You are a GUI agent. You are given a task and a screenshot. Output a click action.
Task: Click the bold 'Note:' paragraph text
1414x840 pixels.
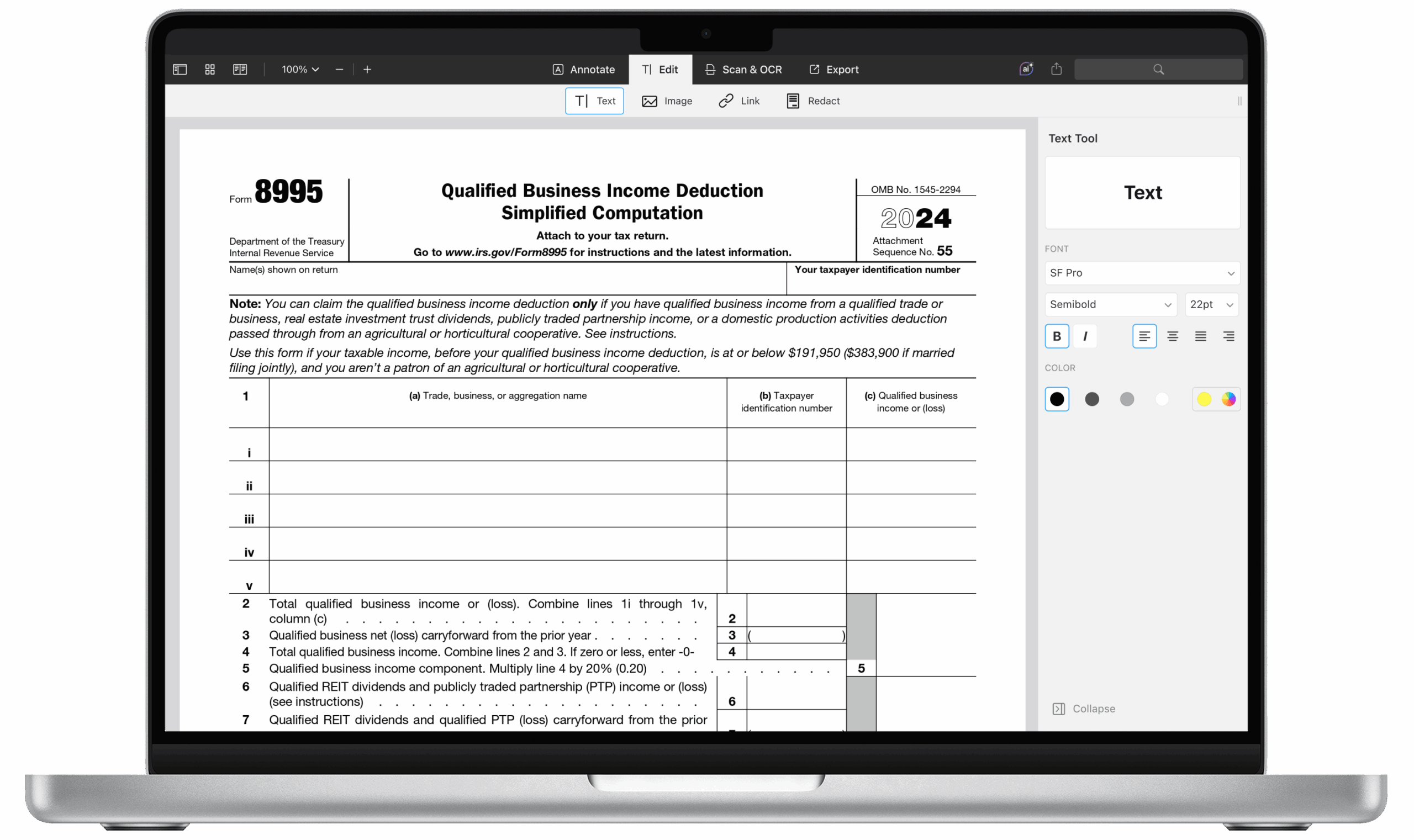[x=245, y=304]
